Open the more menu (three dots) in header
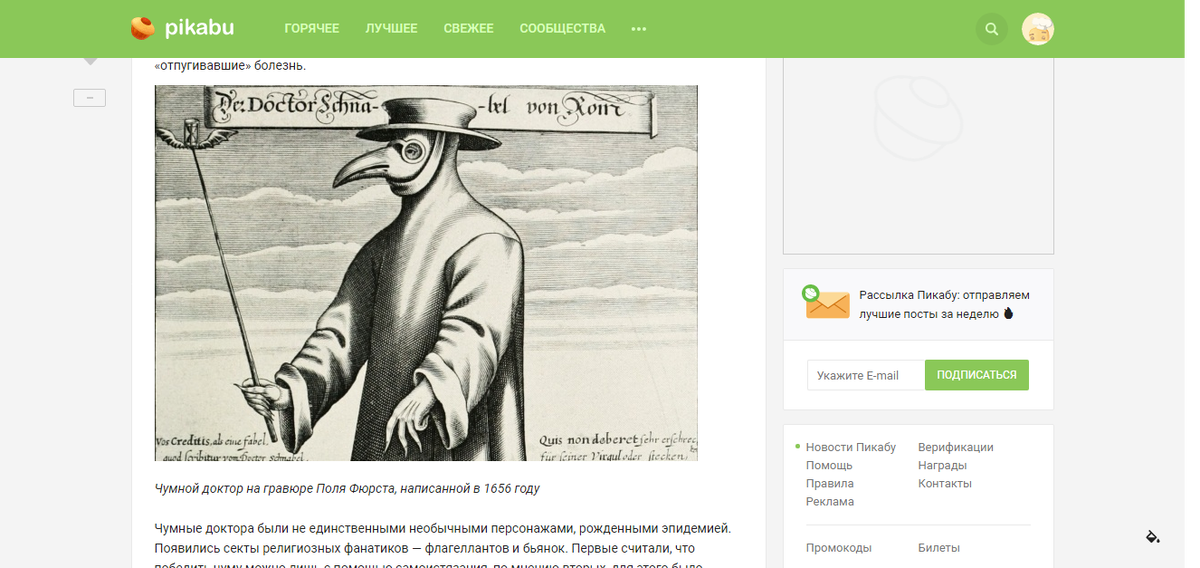1200x568 pixels. click(x=639, y=29)
